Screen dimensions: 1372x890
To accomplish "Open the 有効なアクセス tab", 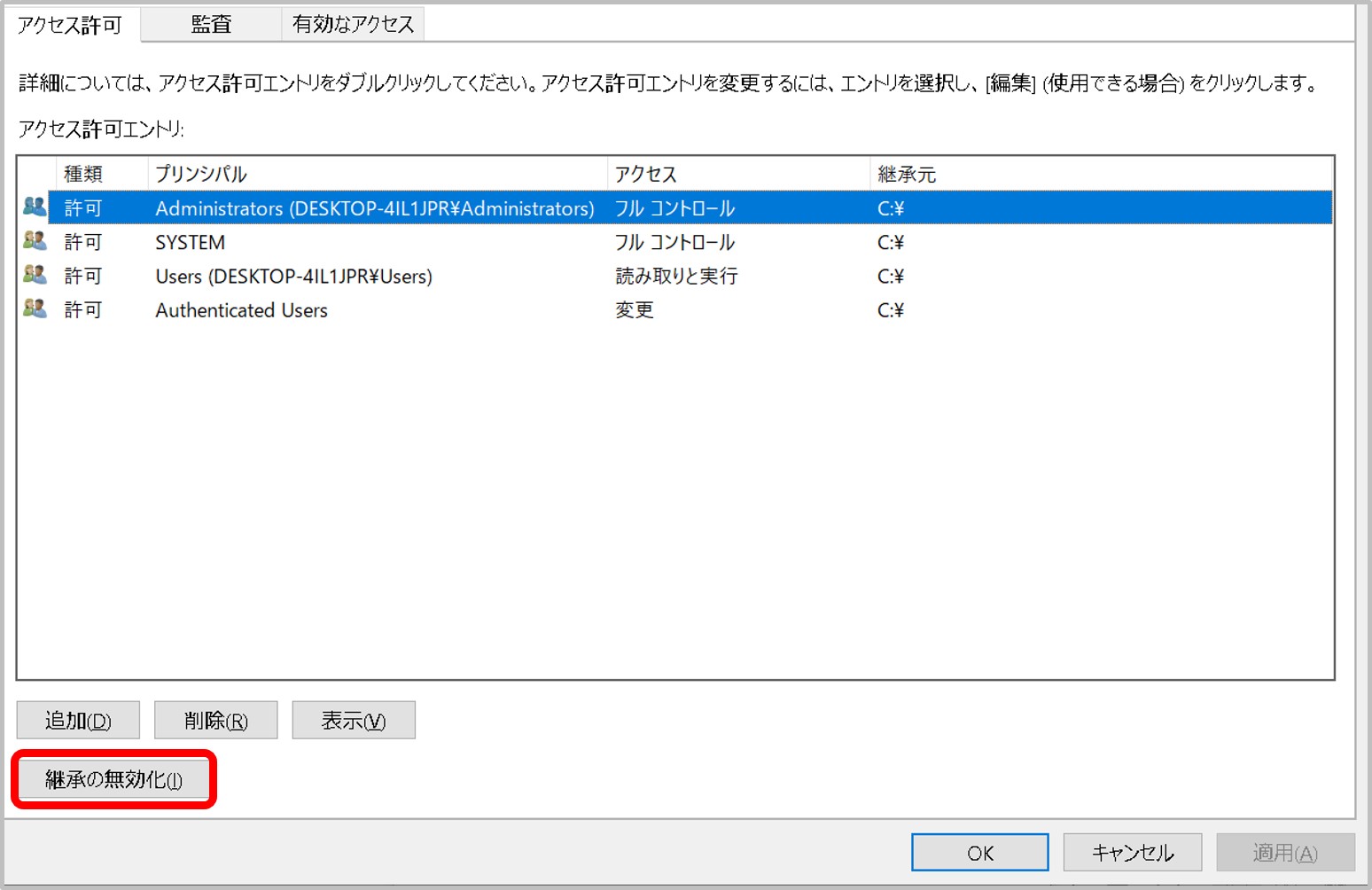I will [353, 24].
